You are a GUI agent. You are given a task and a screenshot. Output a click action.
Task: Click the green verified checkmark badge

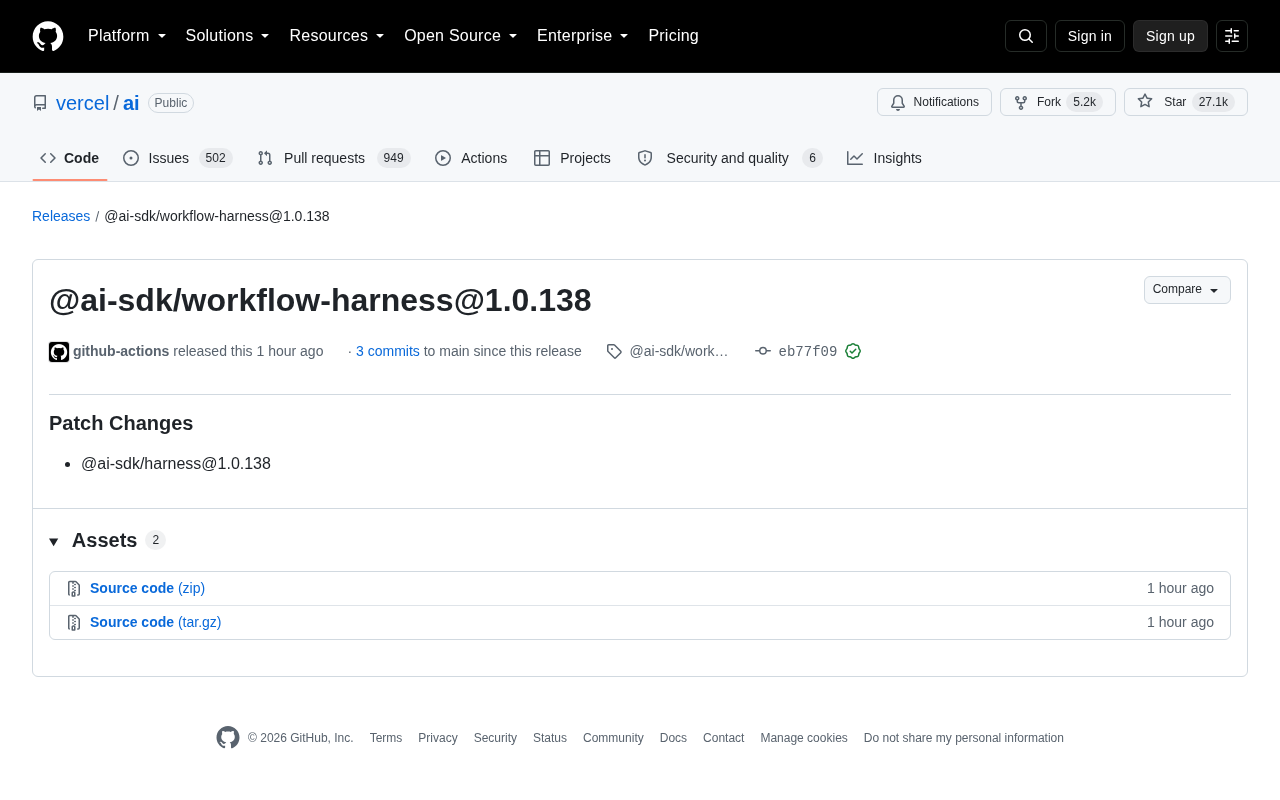[x=853, y=351]
